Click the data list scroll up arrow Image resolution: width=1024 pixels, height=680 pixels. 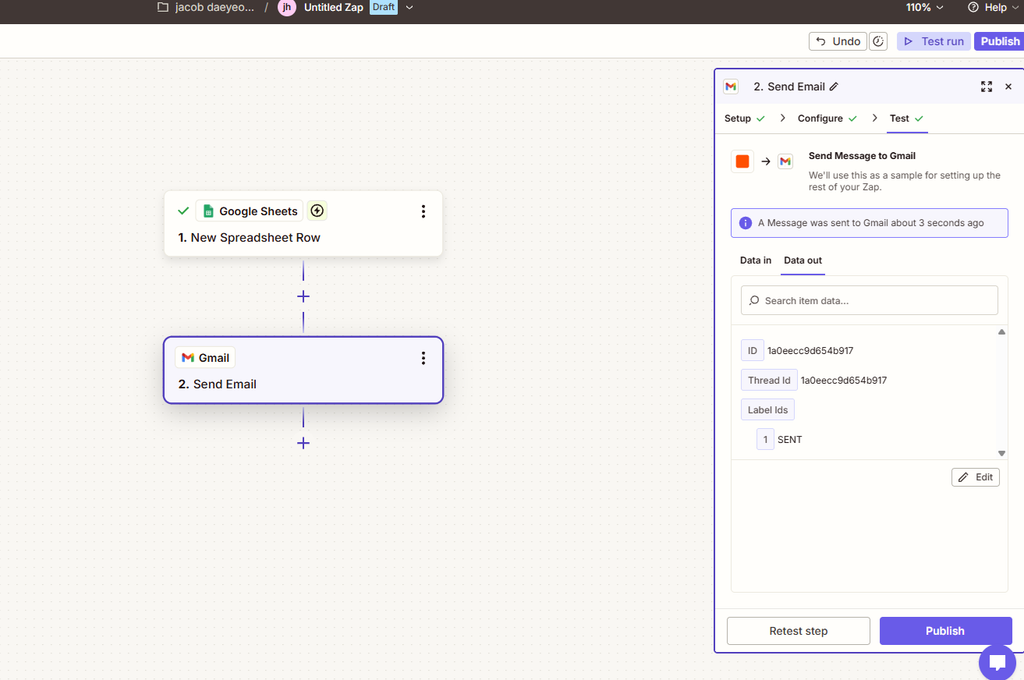[x=1001, y=332]
